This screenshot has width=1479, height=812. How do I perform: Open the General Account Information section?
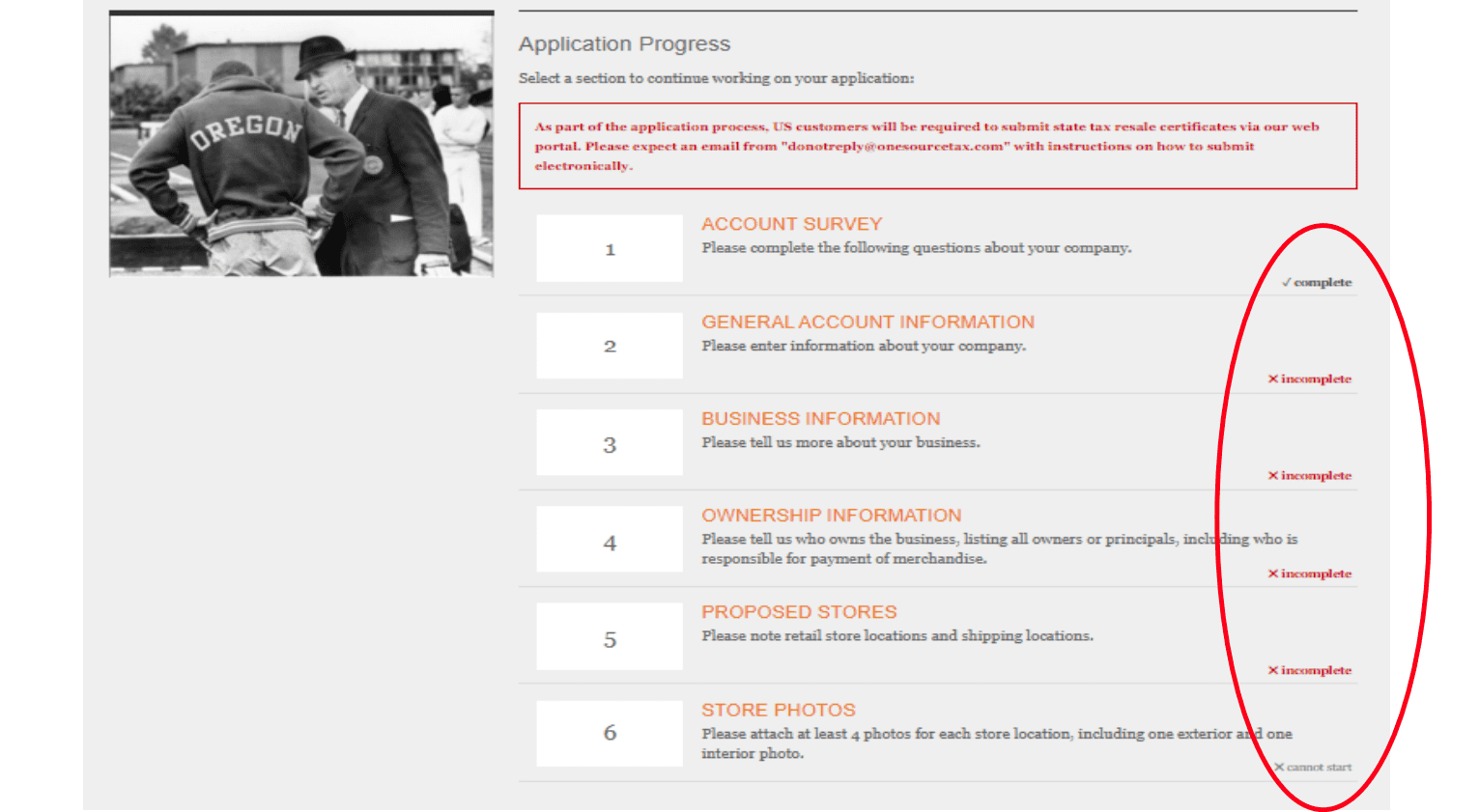point(867,322)
